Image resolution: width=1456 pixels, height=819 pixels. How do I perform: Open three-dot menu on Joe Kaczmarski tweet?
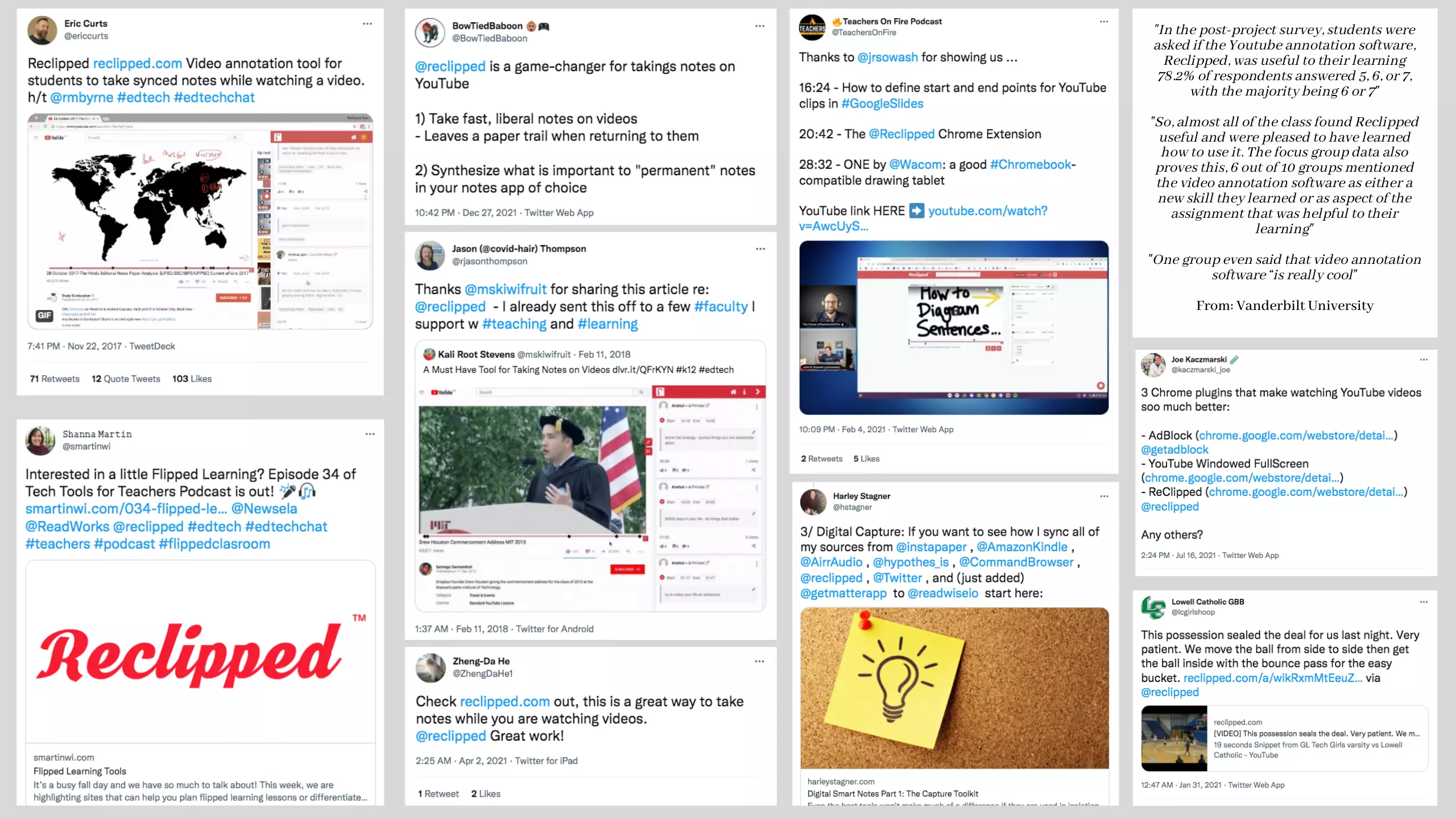[x=1424, y=359]
